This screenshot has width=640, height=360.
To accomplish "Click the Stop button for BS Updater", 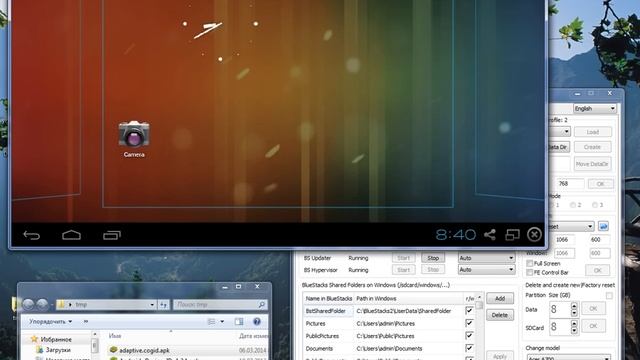I will coord(433,258).
